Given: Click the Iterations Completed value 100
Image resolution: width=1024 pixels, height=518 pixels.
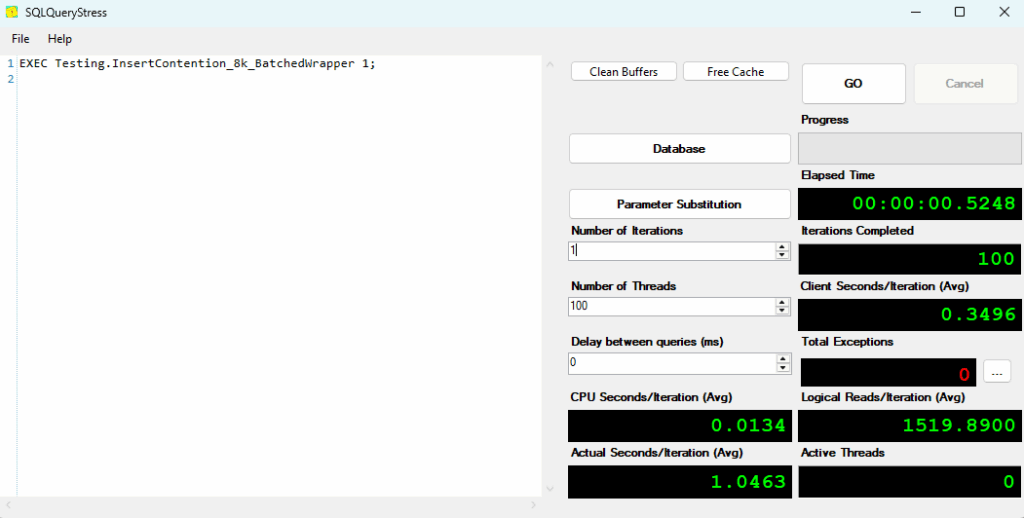Looking at the screenshot, I should 996,259.
